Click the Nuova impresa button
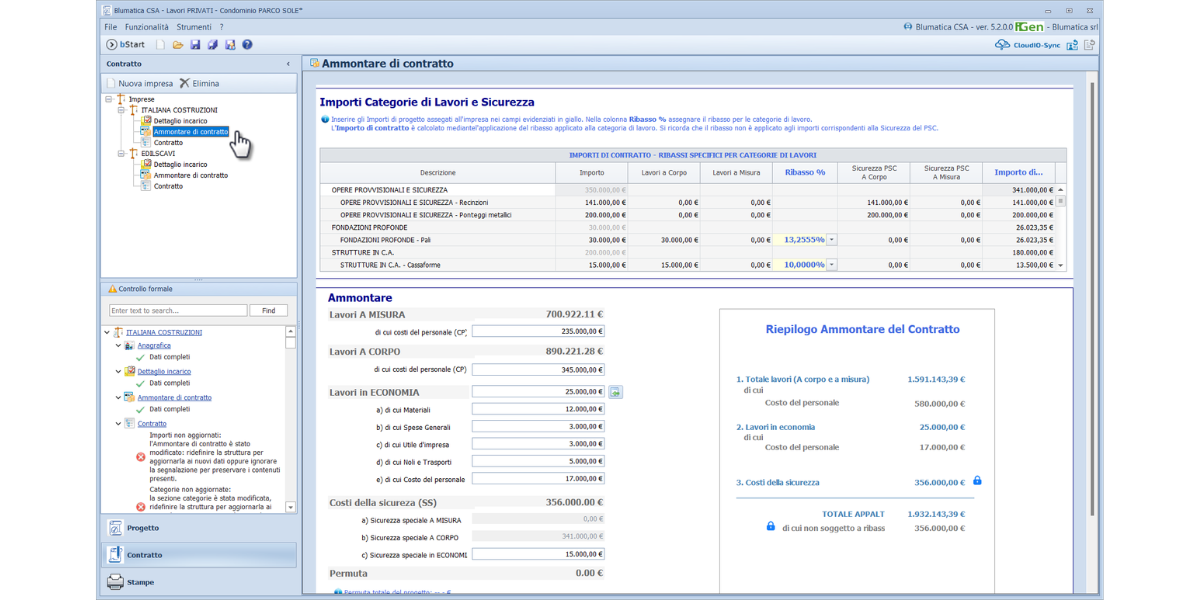 [x=139, y=83]
